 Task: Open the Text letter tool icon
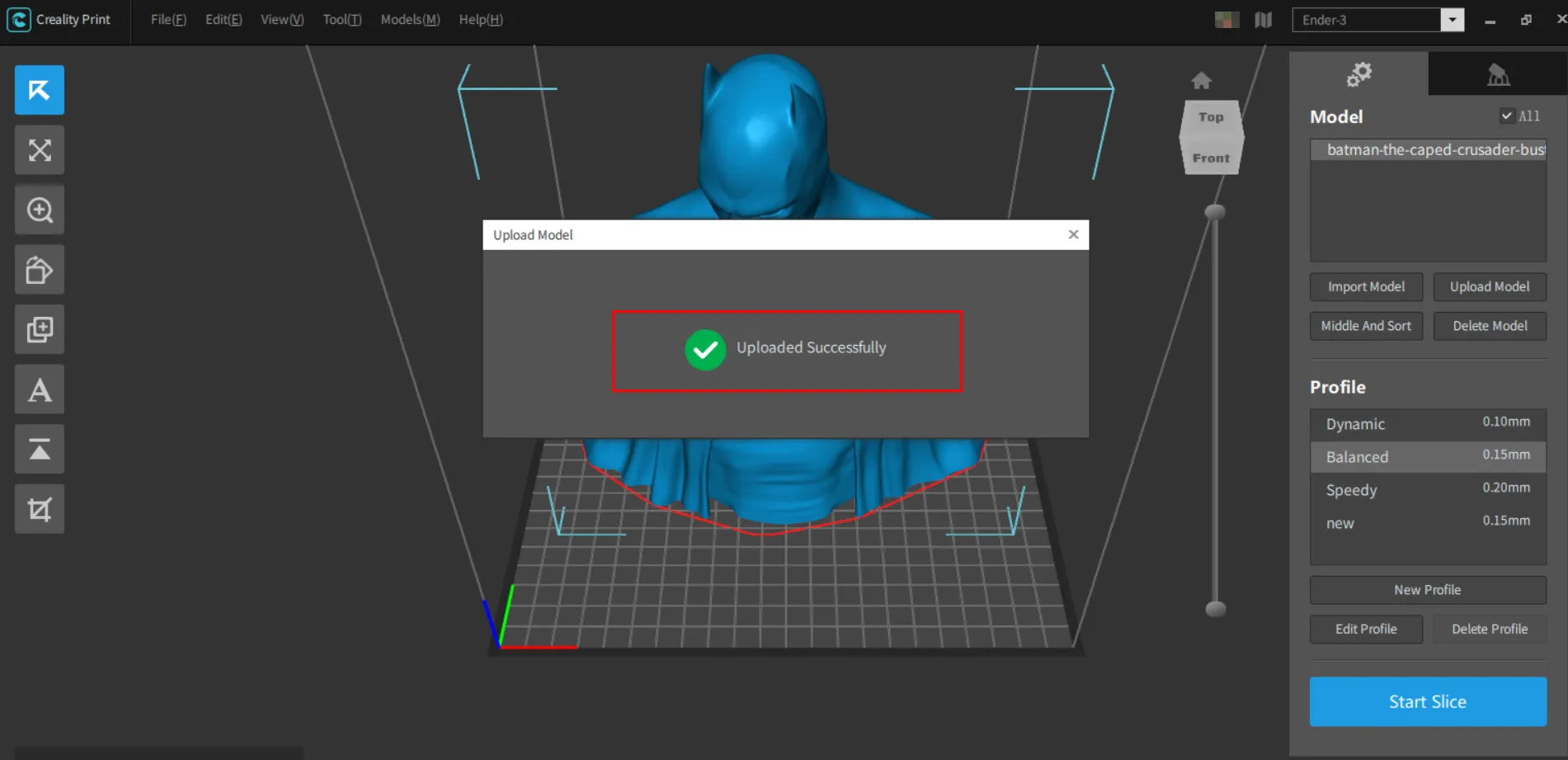click(40, 389)
